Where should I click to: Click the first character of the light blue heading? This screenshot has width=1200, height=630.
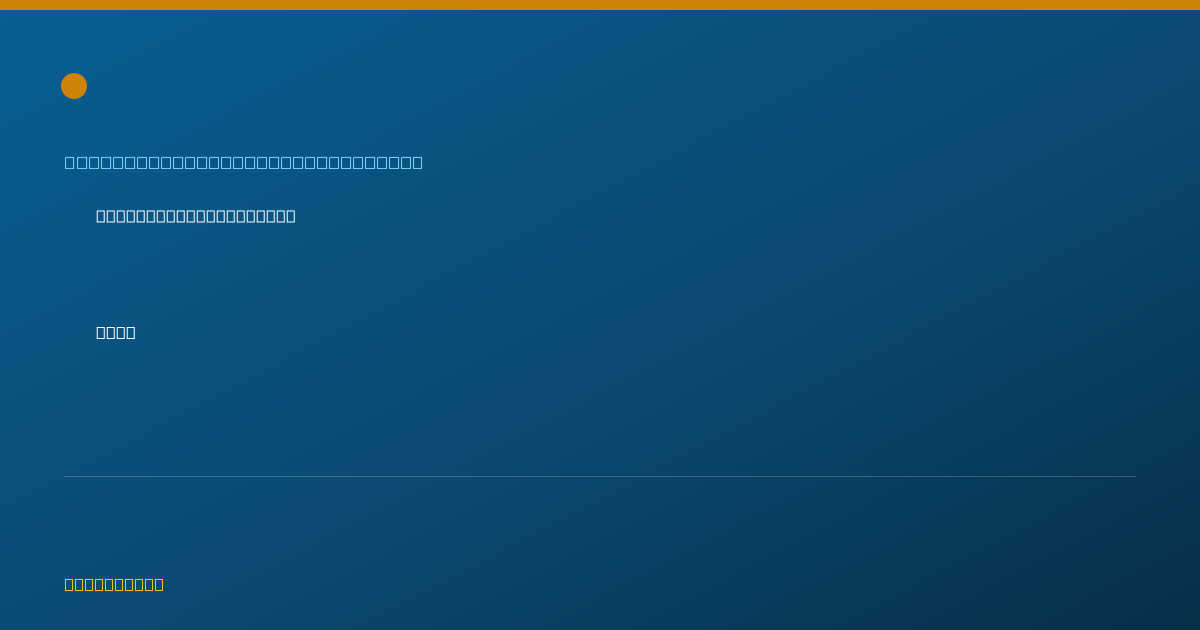pyautogui.click(x=70, y=162)
